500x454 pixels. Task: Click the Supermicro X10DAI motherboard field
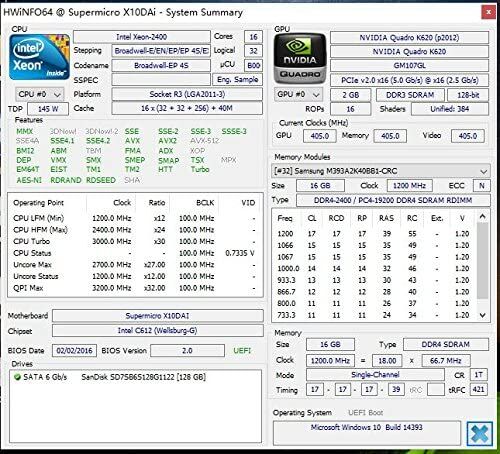(x=158, y=316)
